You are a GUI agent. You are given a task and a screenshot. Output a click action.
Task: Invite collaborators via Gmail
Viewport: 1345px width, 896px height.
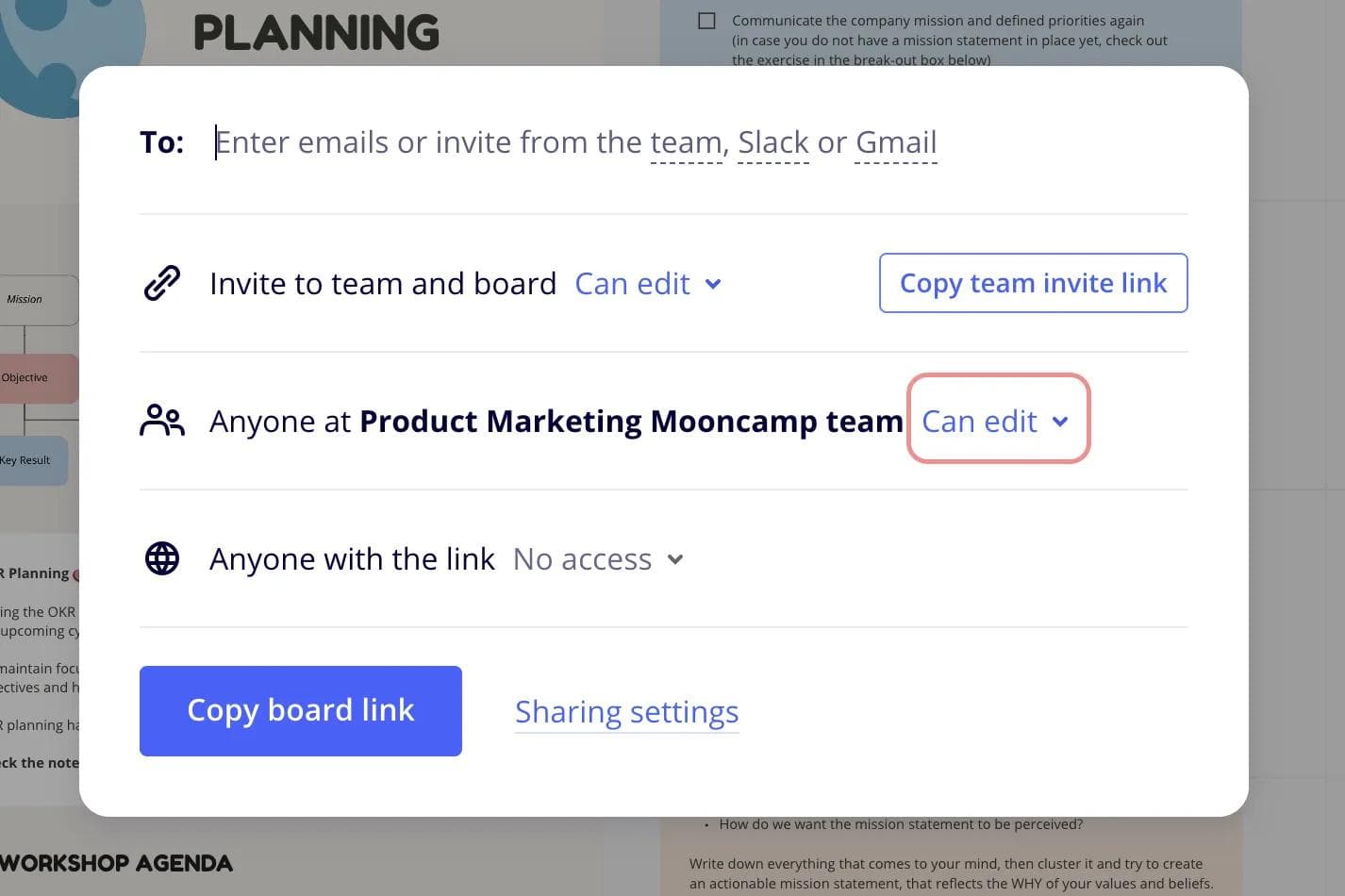pos(894,141)
